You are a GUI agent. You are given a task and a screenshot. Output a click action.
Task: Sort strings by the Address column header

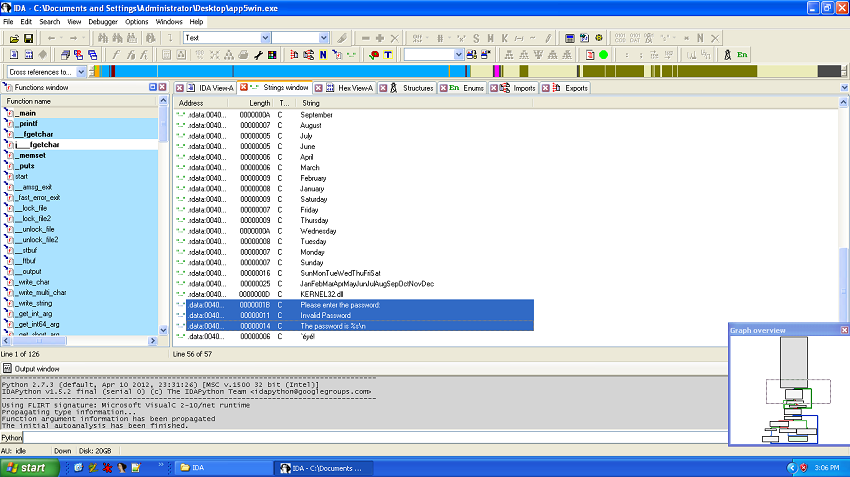tap(201, 103)
